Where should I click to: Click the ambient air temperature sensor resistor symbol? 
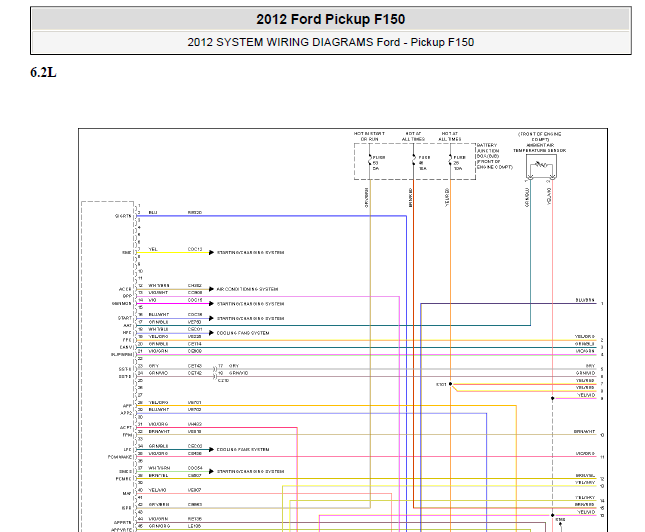(x=541, y=165)
